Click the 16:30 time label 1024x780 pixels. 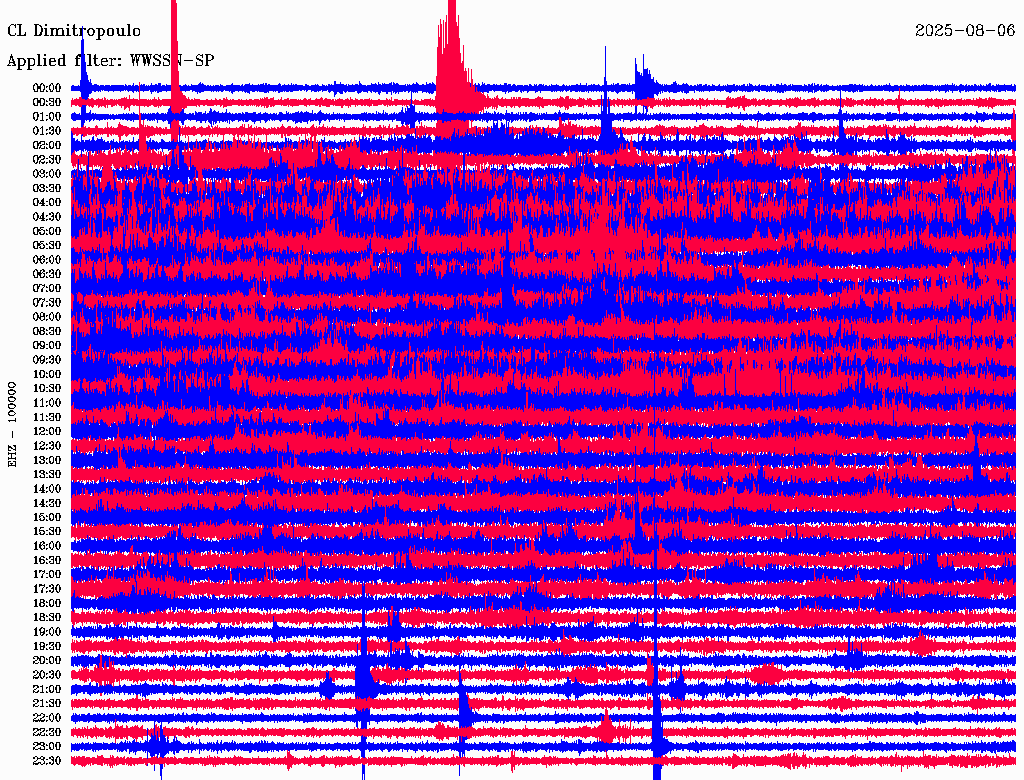tap(47, 560)
